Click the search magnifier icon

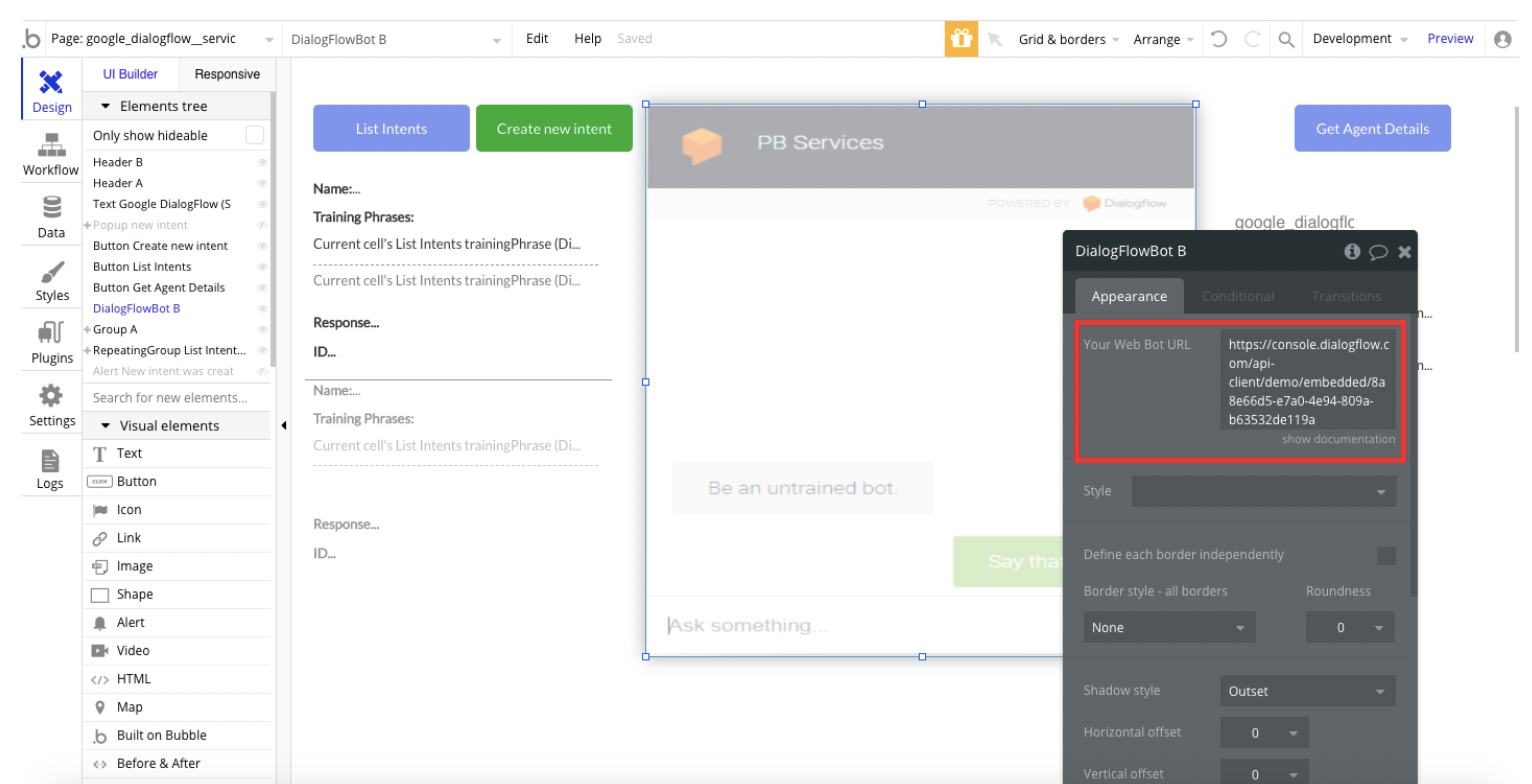pyautogui.click(x=1287, y=39)
